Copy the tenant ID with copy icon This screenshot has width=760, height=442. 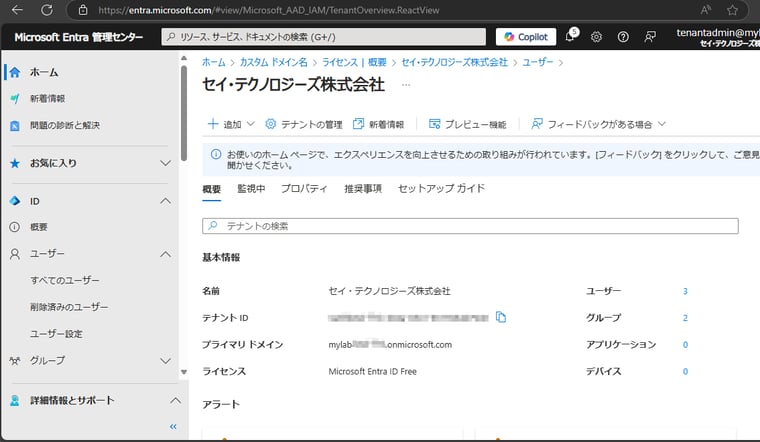click(x=501, y=317)
